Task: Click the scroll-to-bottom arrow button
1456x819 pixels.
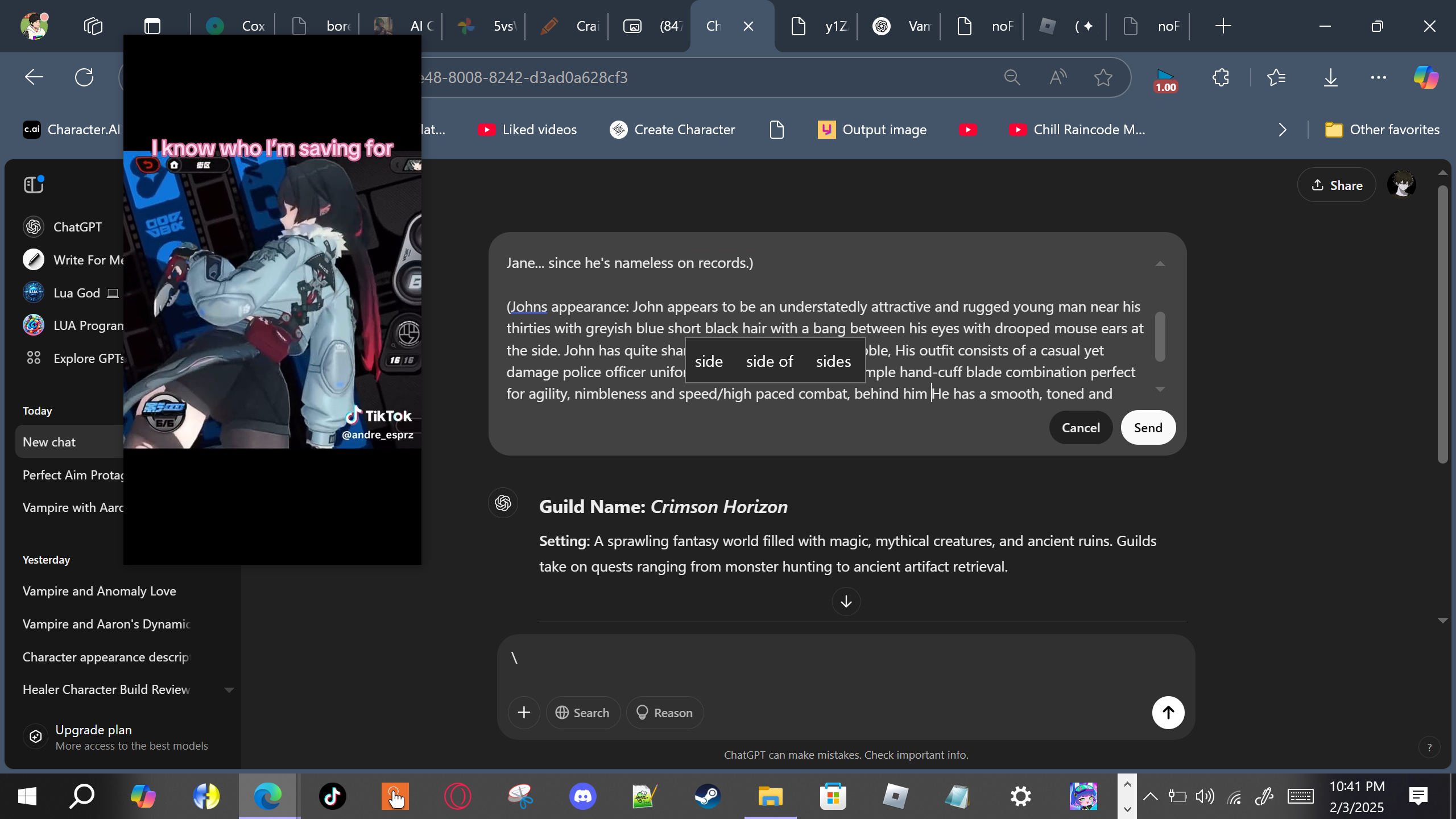Action: pyautogui.click(x=846, y=601)
